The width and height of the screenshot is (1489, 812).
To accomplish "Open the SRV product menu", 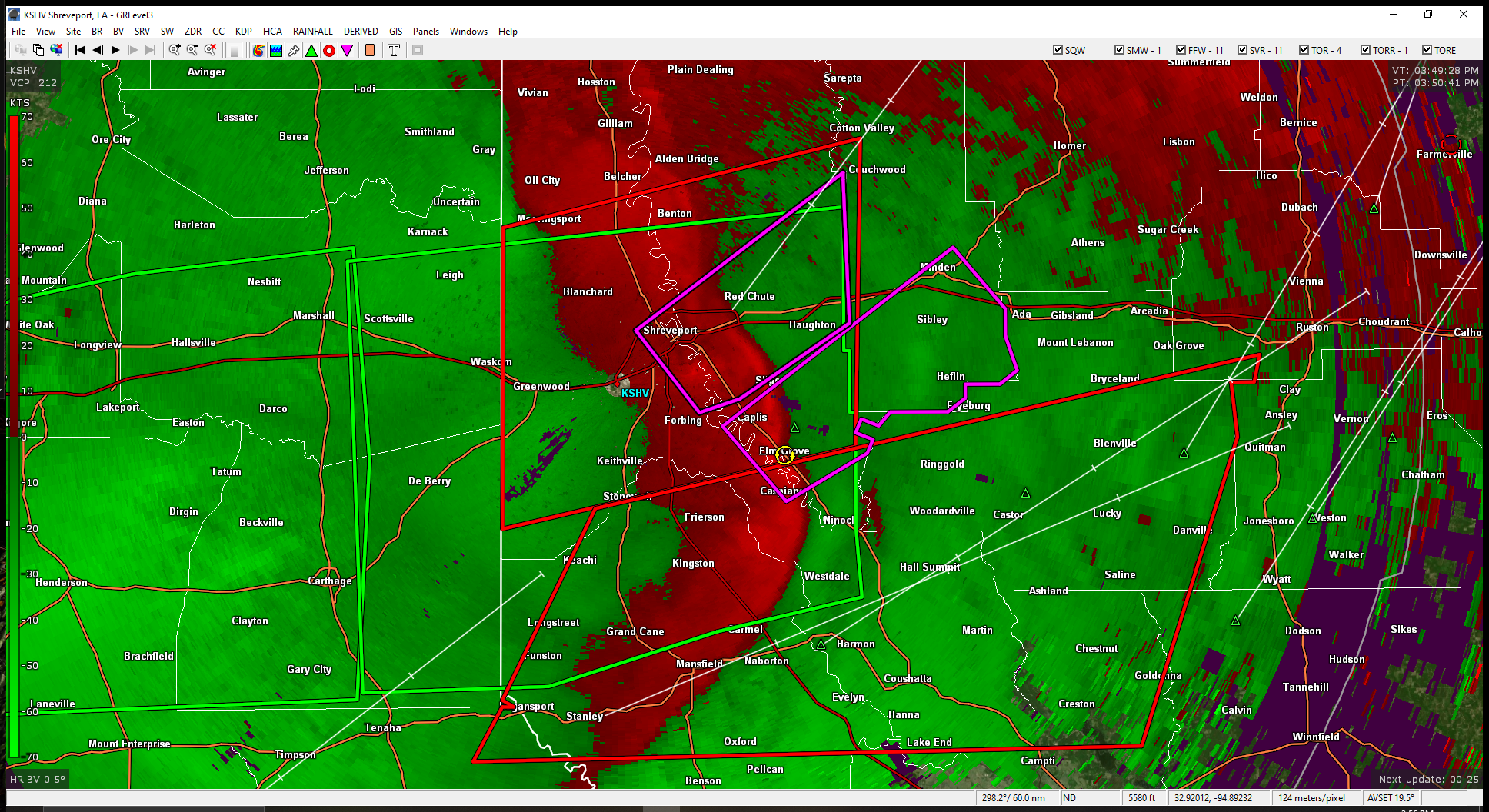I will (x=142, y=32).
